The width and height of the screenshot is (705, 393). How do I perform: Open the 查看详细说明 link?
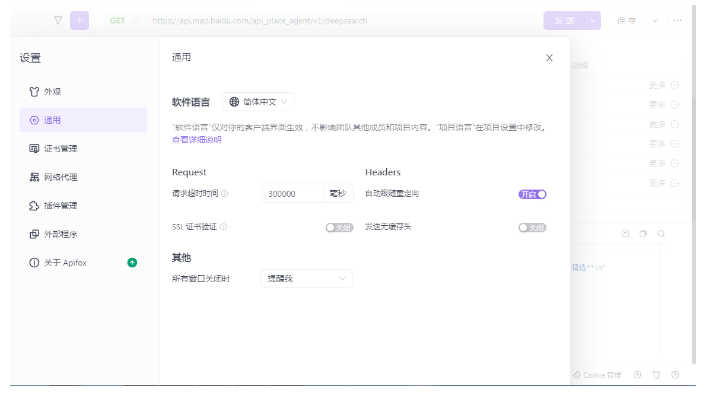click(197, 139)
